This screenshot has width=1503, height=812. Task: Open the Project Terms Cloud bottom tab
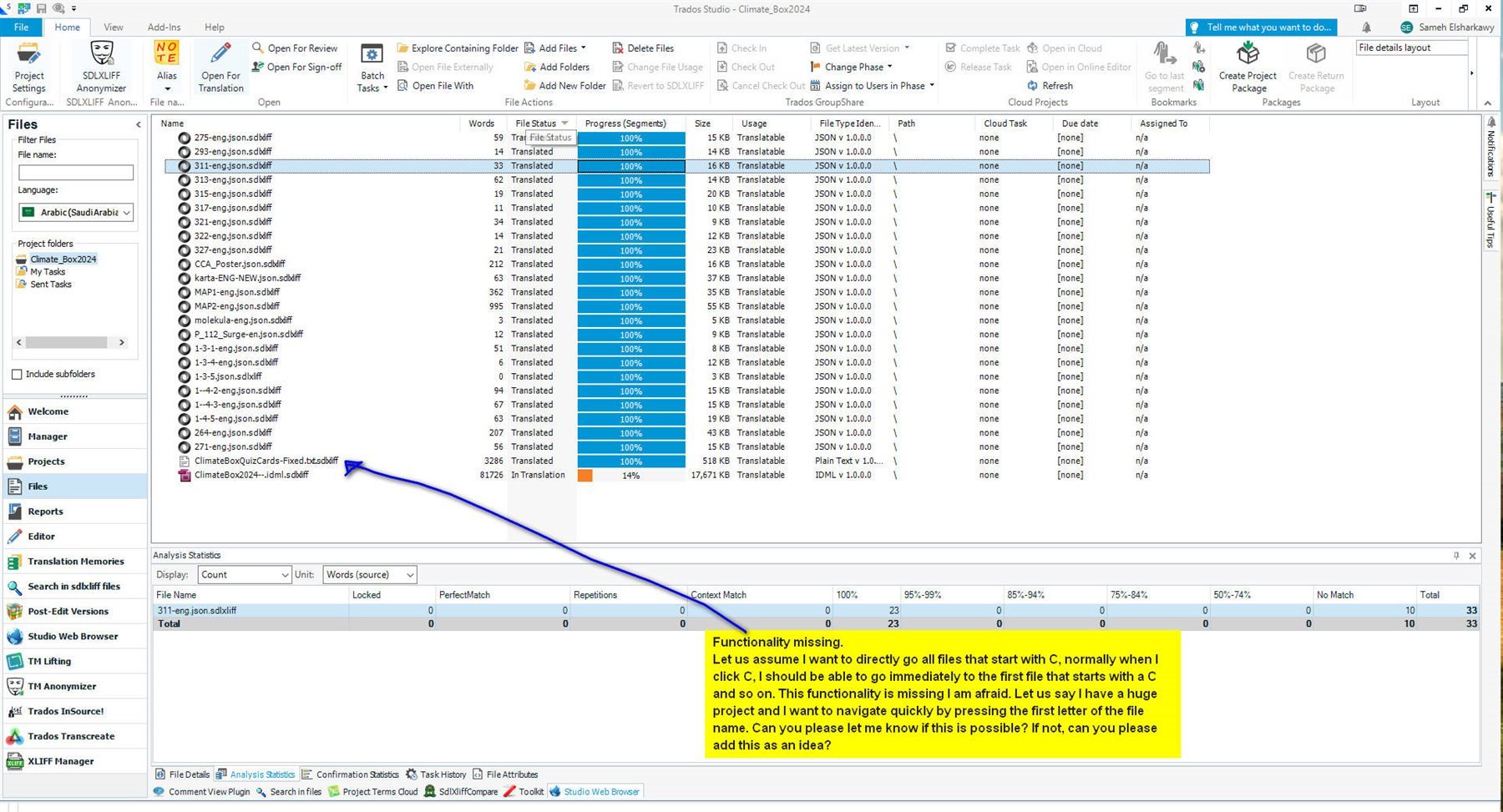tap(372, 792)
